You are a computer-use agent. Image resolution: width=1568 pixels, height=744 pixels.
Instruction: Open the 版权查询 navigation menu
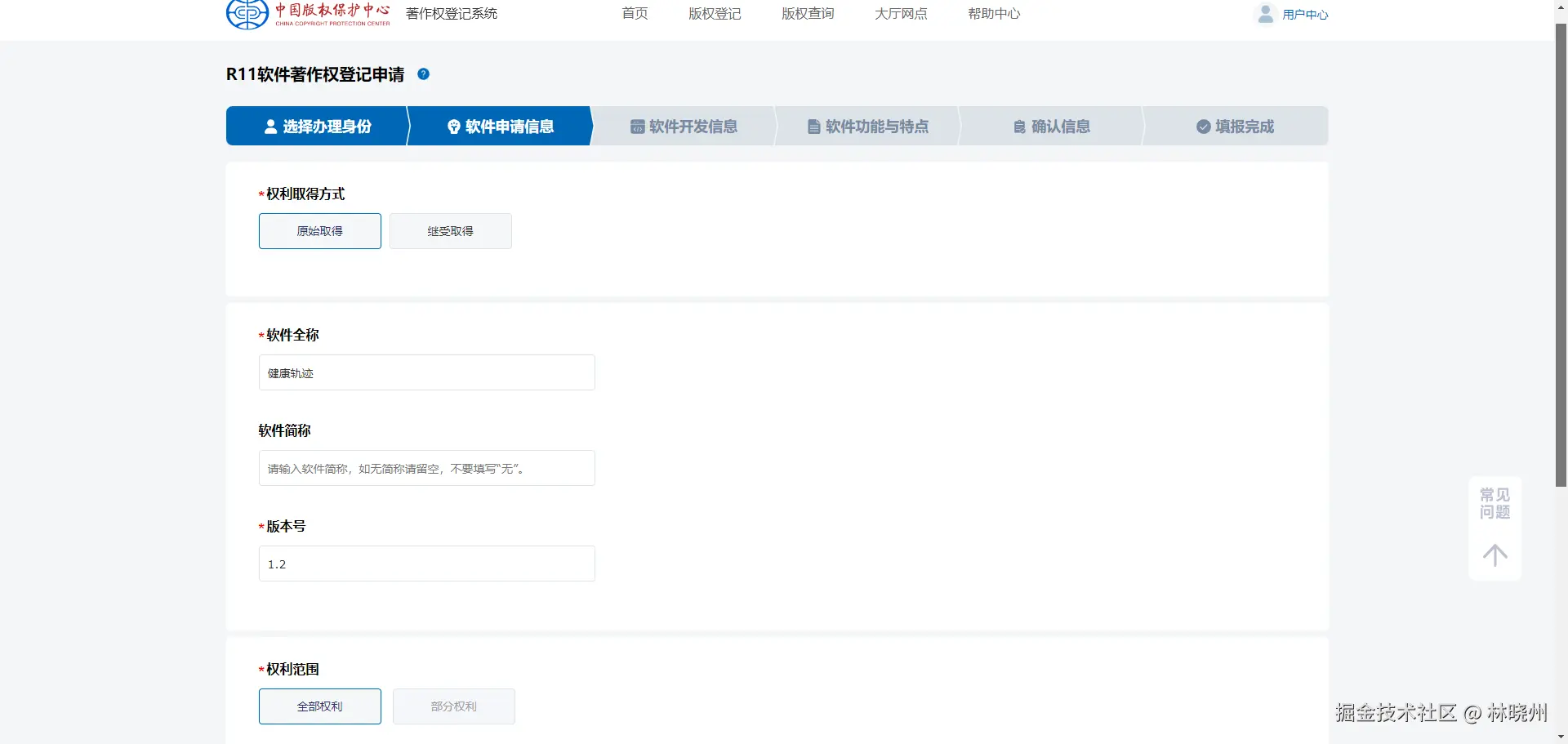click(x=808, y=14)
